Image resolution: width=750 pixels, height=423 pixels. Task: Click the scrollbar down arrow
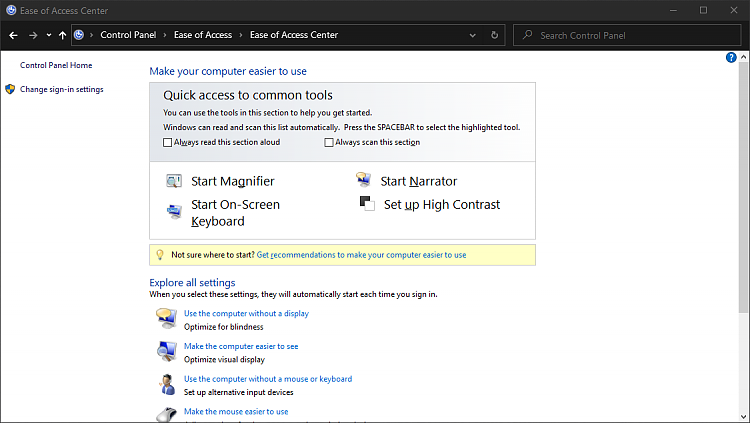[x=743, y=417]
